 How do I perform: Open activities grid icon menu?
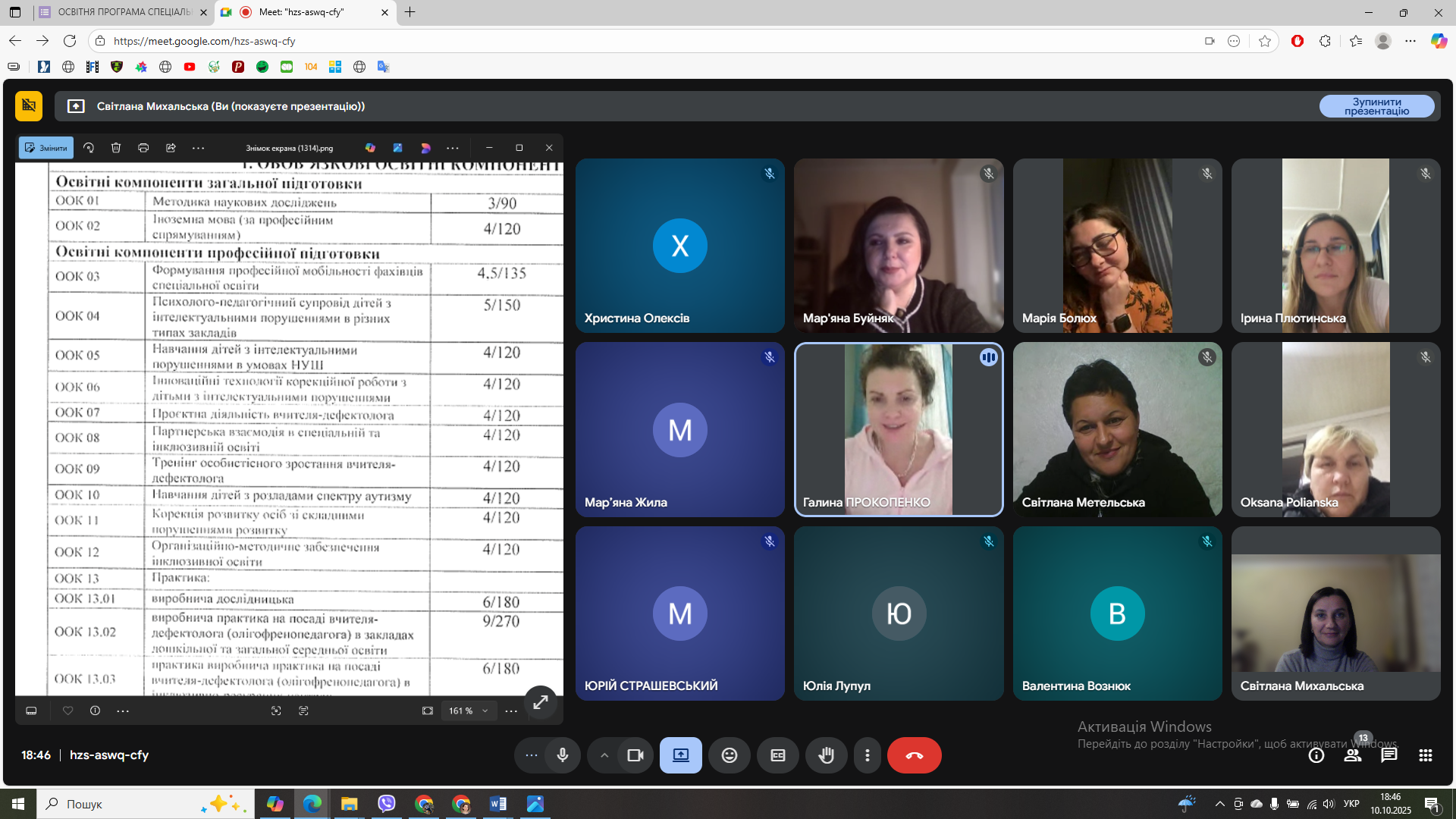click(x=1425, y=755)
